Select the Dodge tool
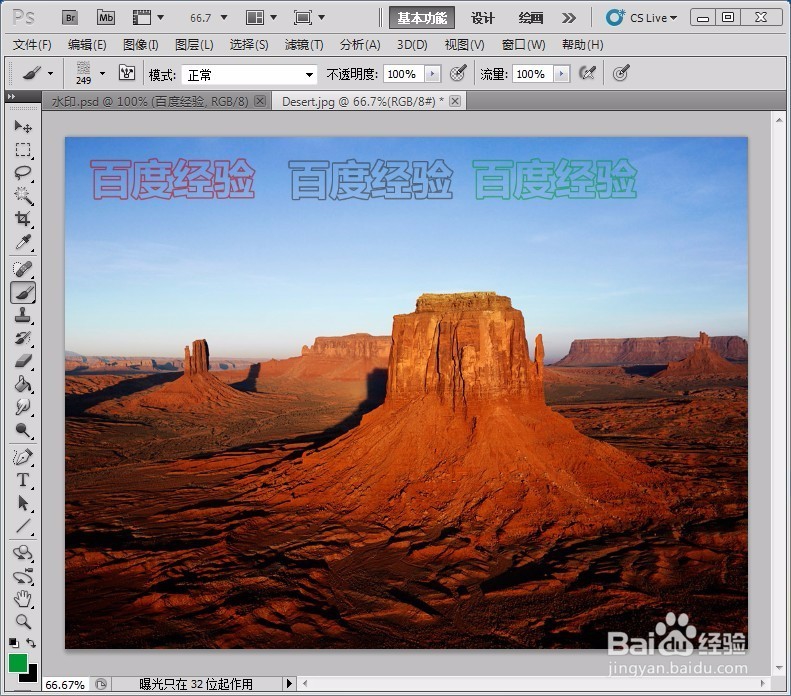This screenshot has height=696, width=791. [23, 430]
